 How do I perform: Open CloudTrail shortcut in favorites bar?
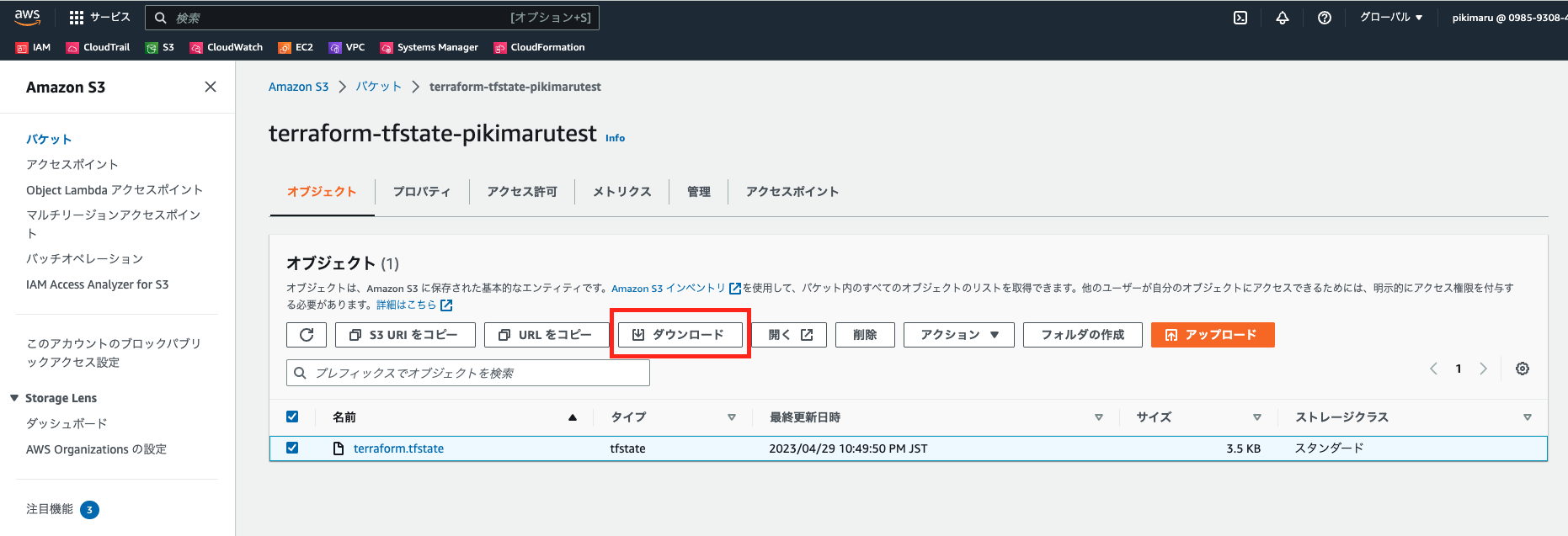click(x=98, y=47)
